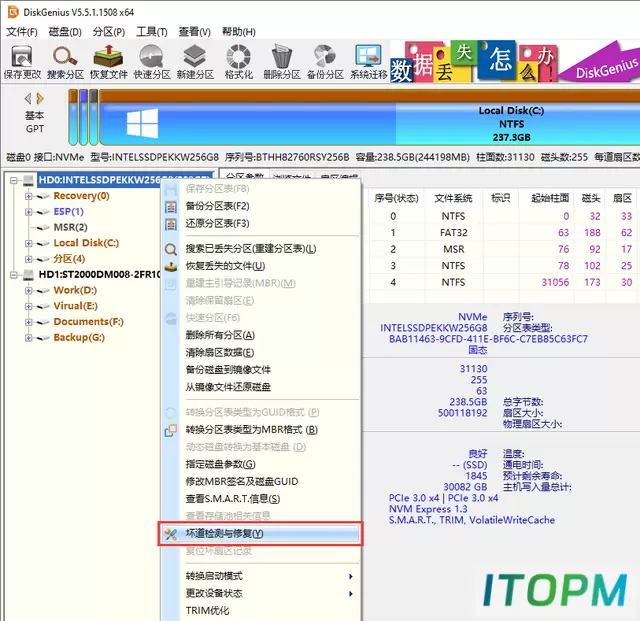Click the Windows logo on the C: partition map
640x621 pixels.
(142, 123)
